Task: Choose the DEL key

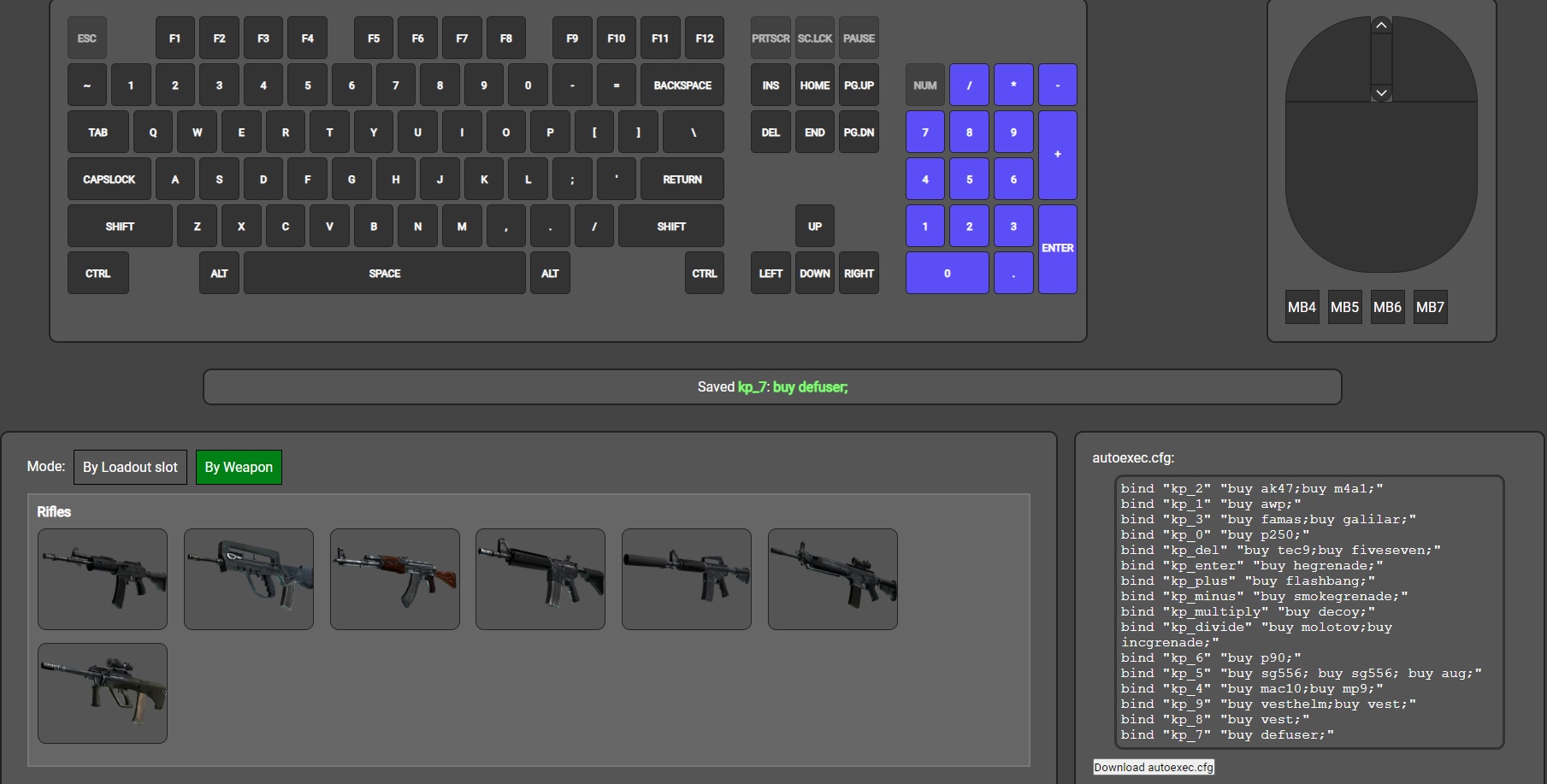Action: click(x=771, y=133)
